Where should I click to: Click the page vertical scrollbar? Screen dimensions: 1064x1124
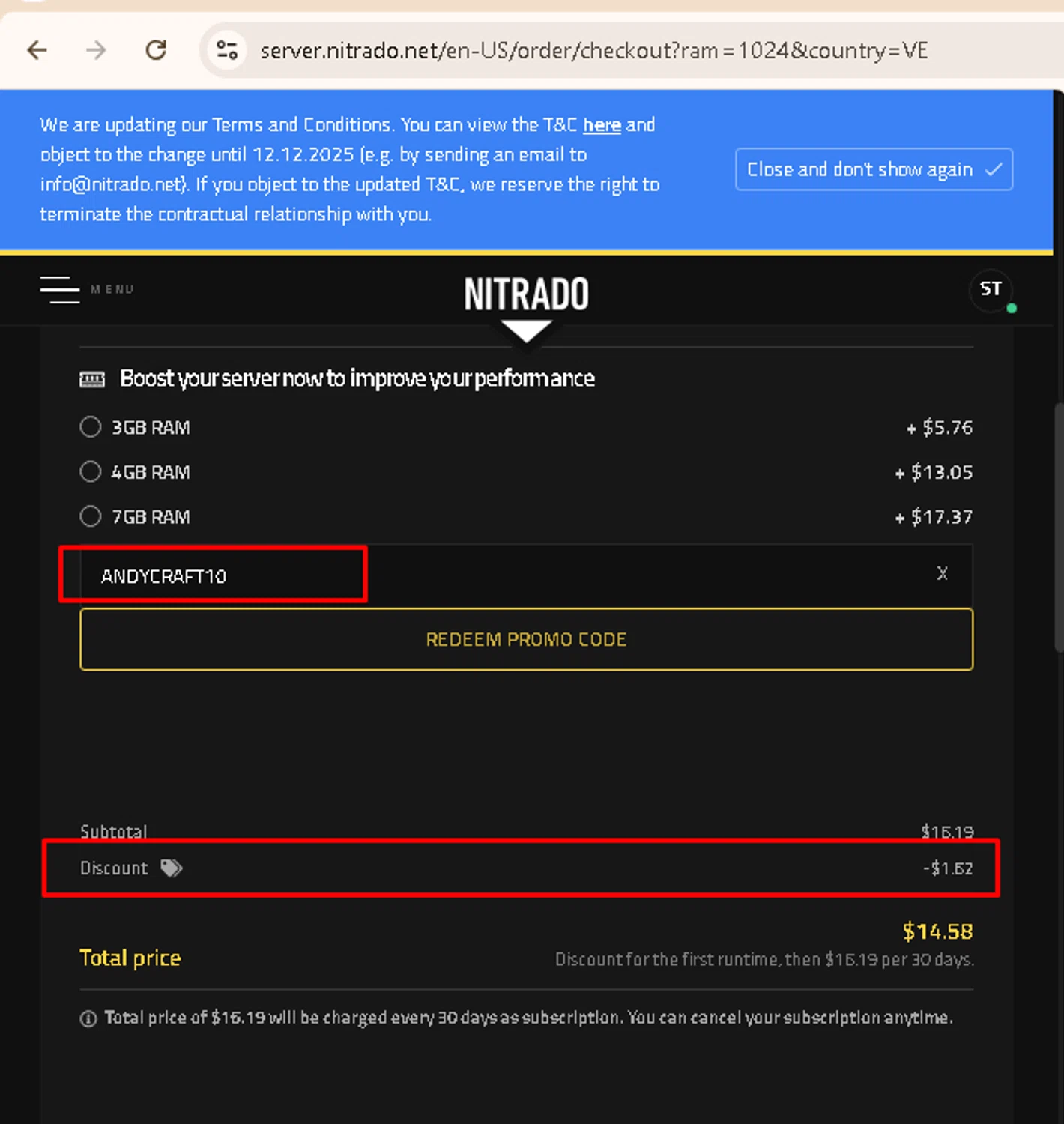tap(1059, 528)
